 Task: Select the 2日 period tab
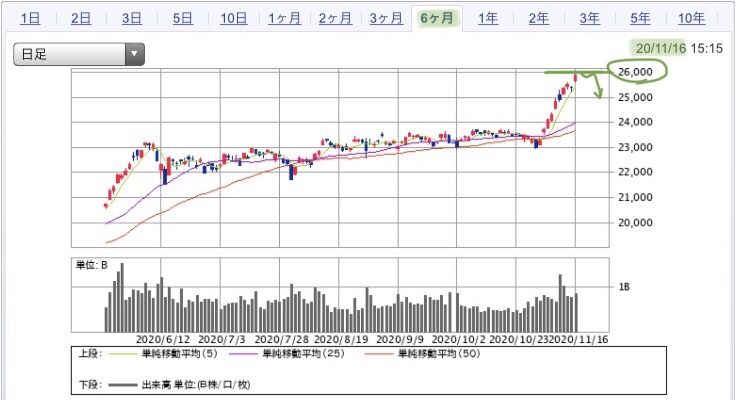(x=81, y=18)
